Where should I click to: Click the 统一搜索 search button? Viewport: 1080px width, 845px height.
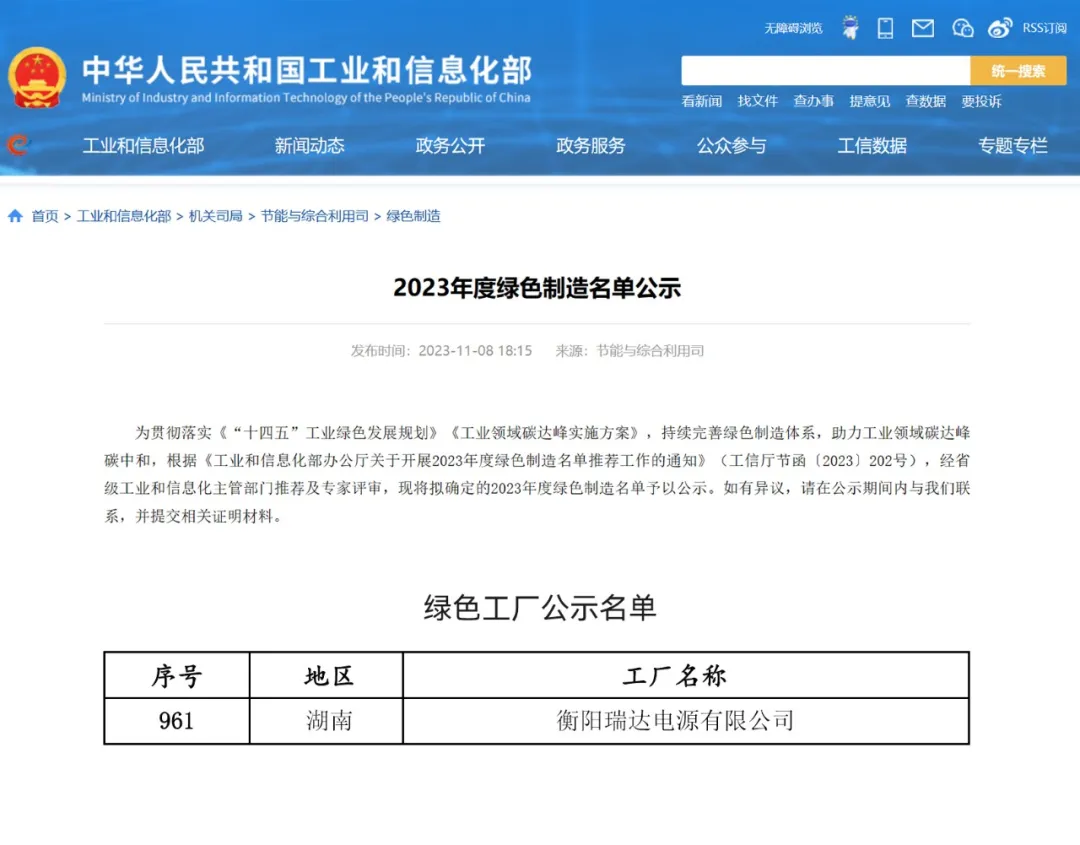tap(1018, 71)
